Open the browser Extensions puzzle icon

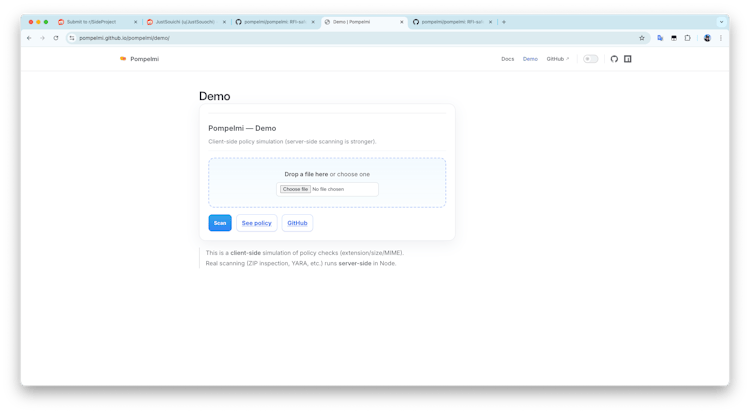tap(687, 38)
